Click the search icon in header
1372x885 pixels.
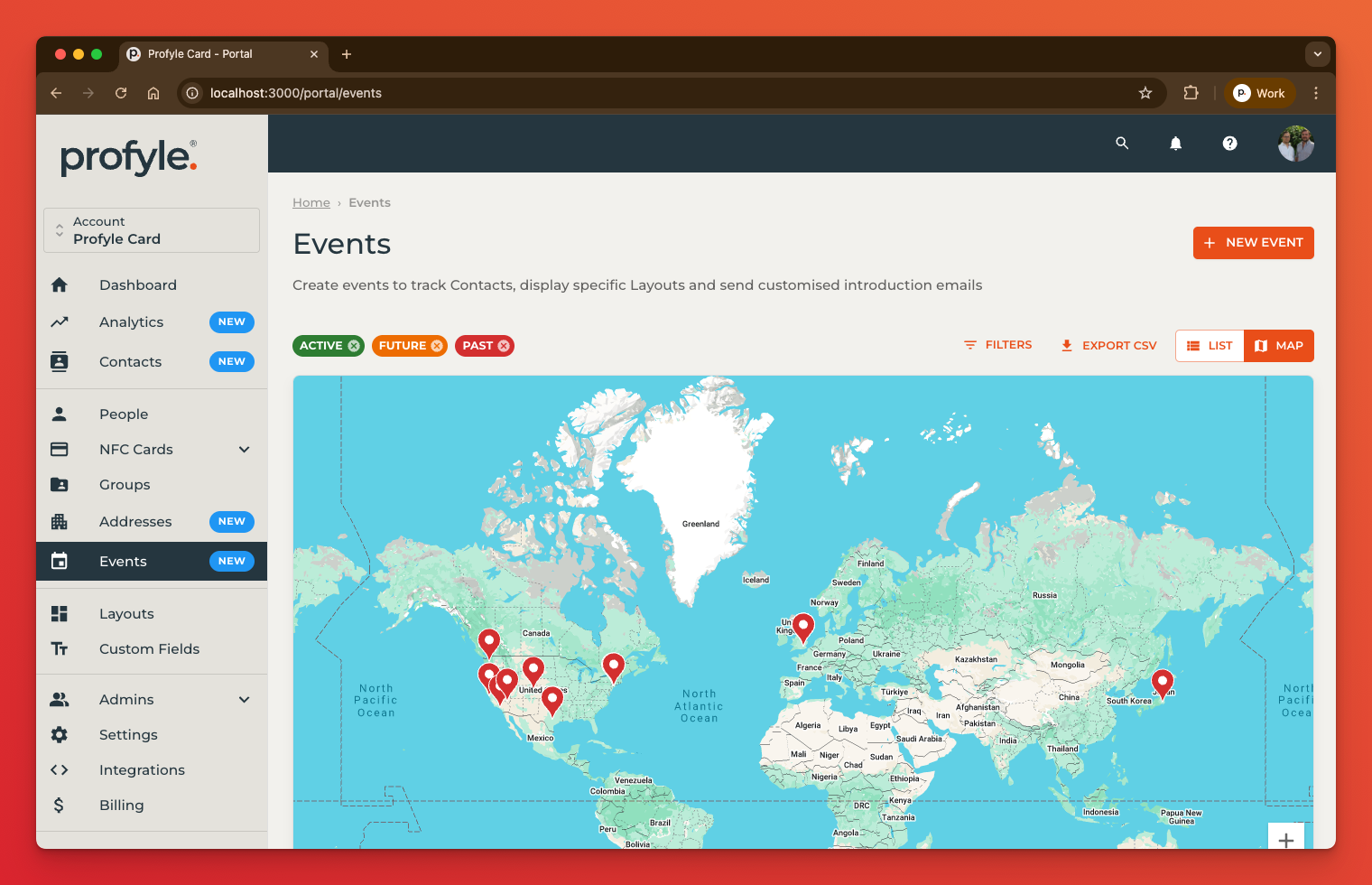pyautogui.click(x=1122, y=143)
